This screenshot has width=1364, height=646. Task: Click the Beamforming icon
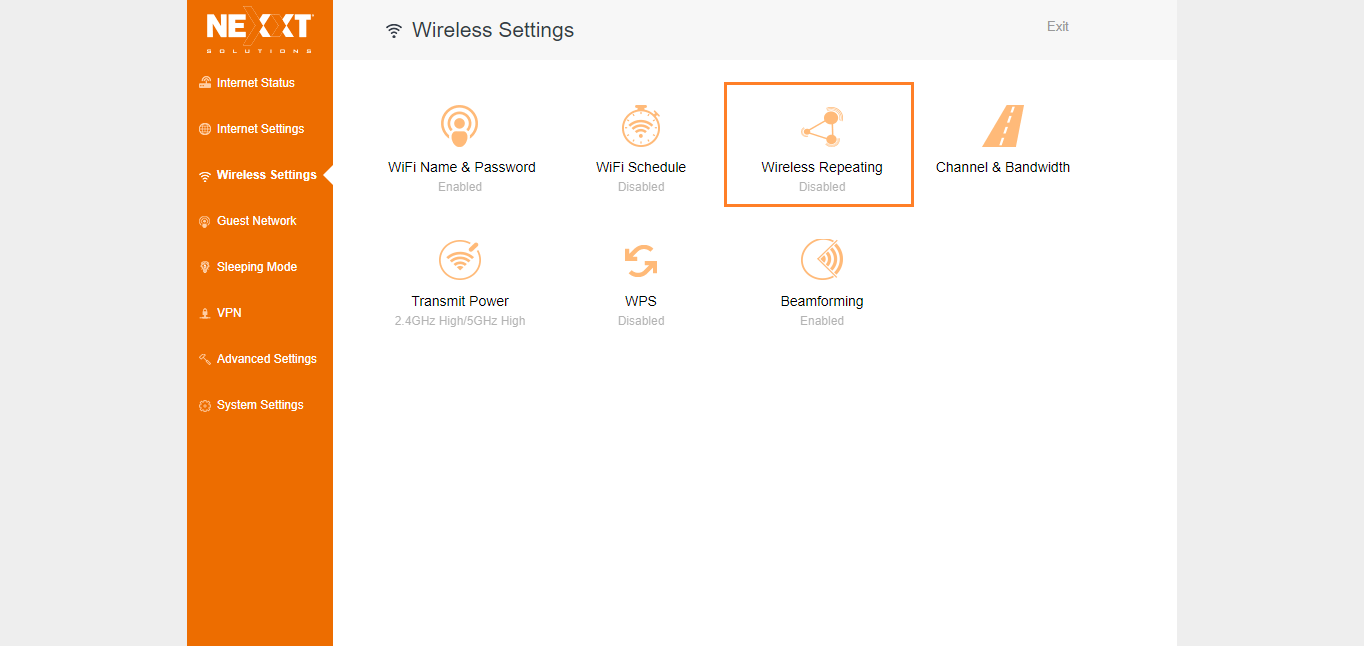pyautogui.click(x=822, y=260)
